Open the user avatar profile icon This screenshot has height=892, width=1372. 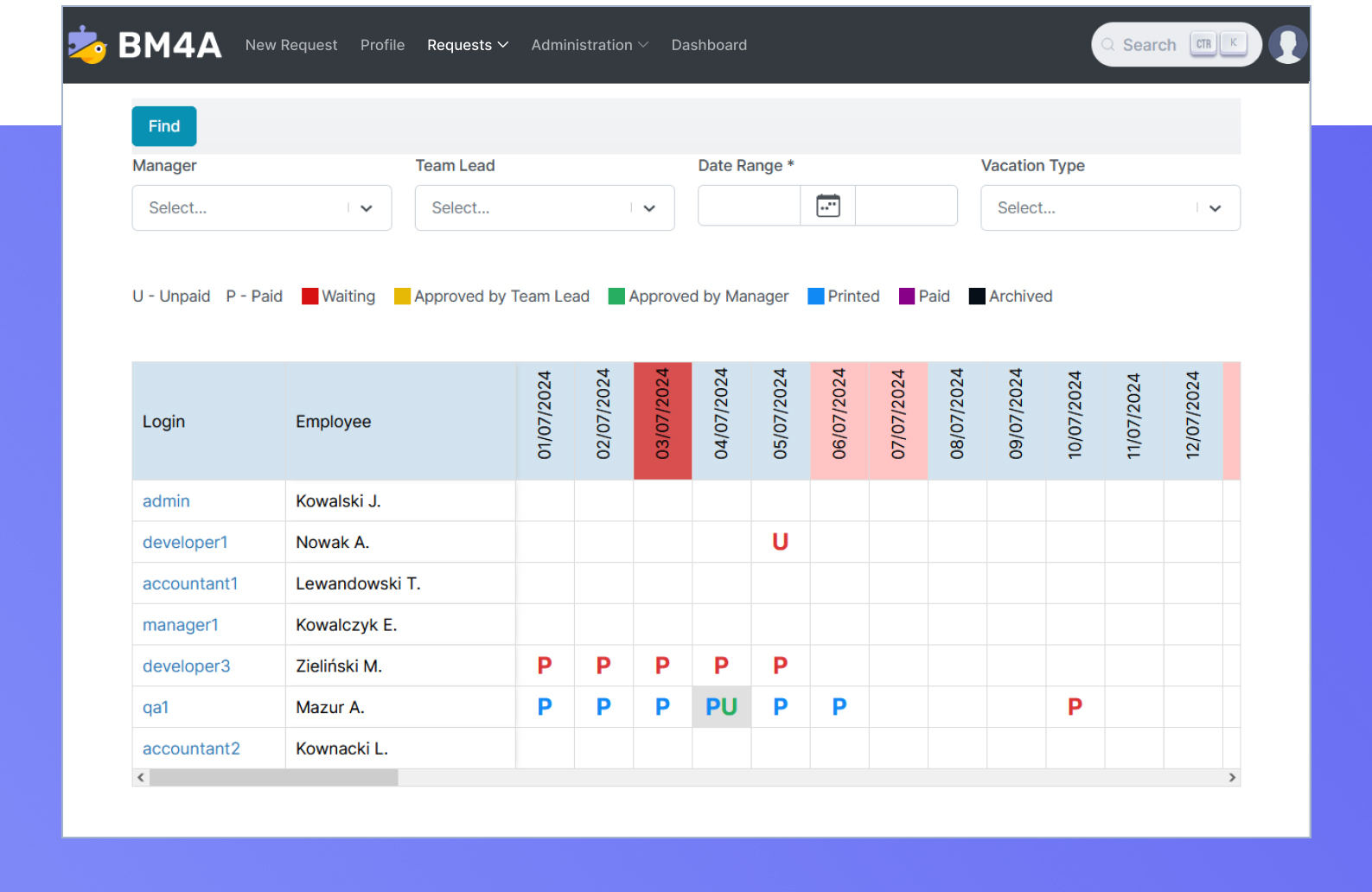1287,45
